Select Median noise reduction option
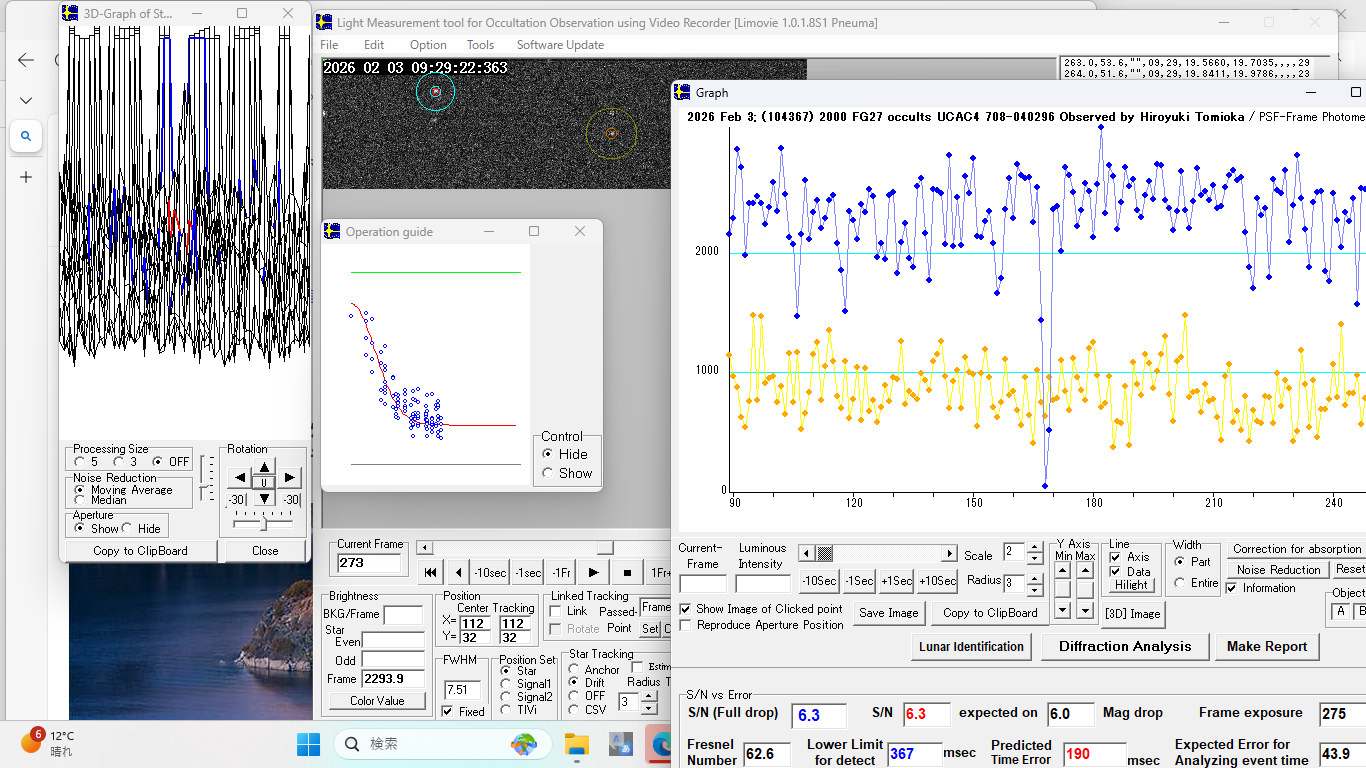This screenshot has height=768, width=1366. 80,500
